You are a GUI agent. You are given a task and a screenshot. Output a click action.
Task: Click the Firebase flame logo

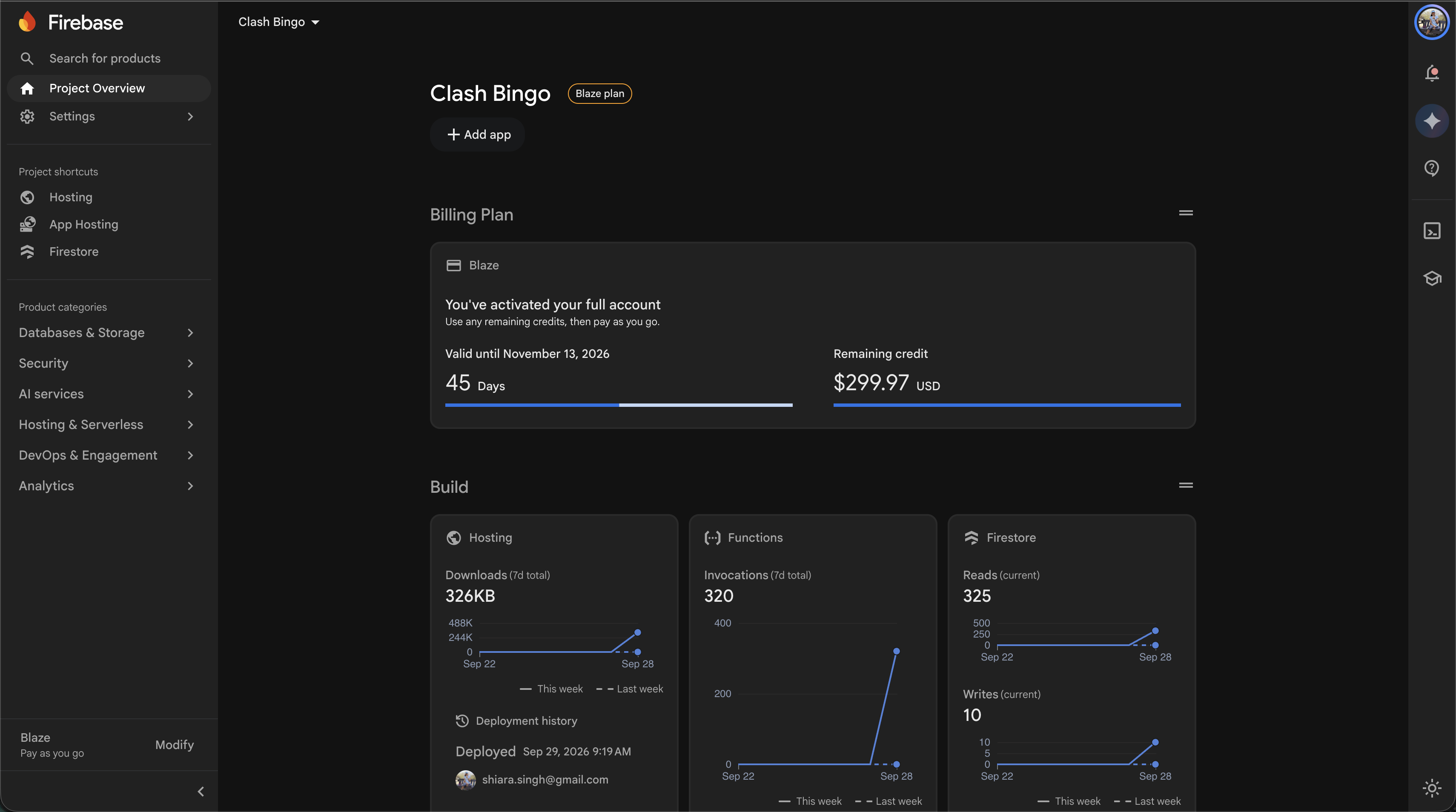(x=27, y=22)
